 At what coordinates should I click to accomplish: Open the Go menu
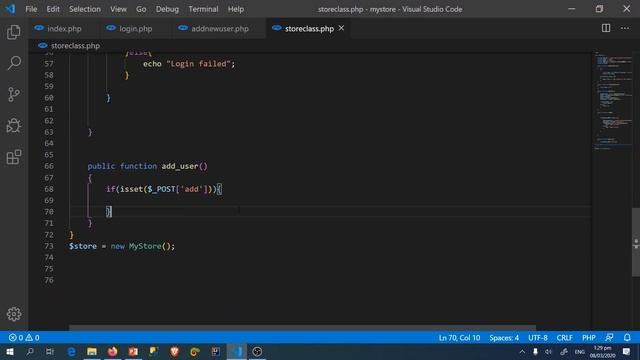pyautogui.click(x=141, y=9)
